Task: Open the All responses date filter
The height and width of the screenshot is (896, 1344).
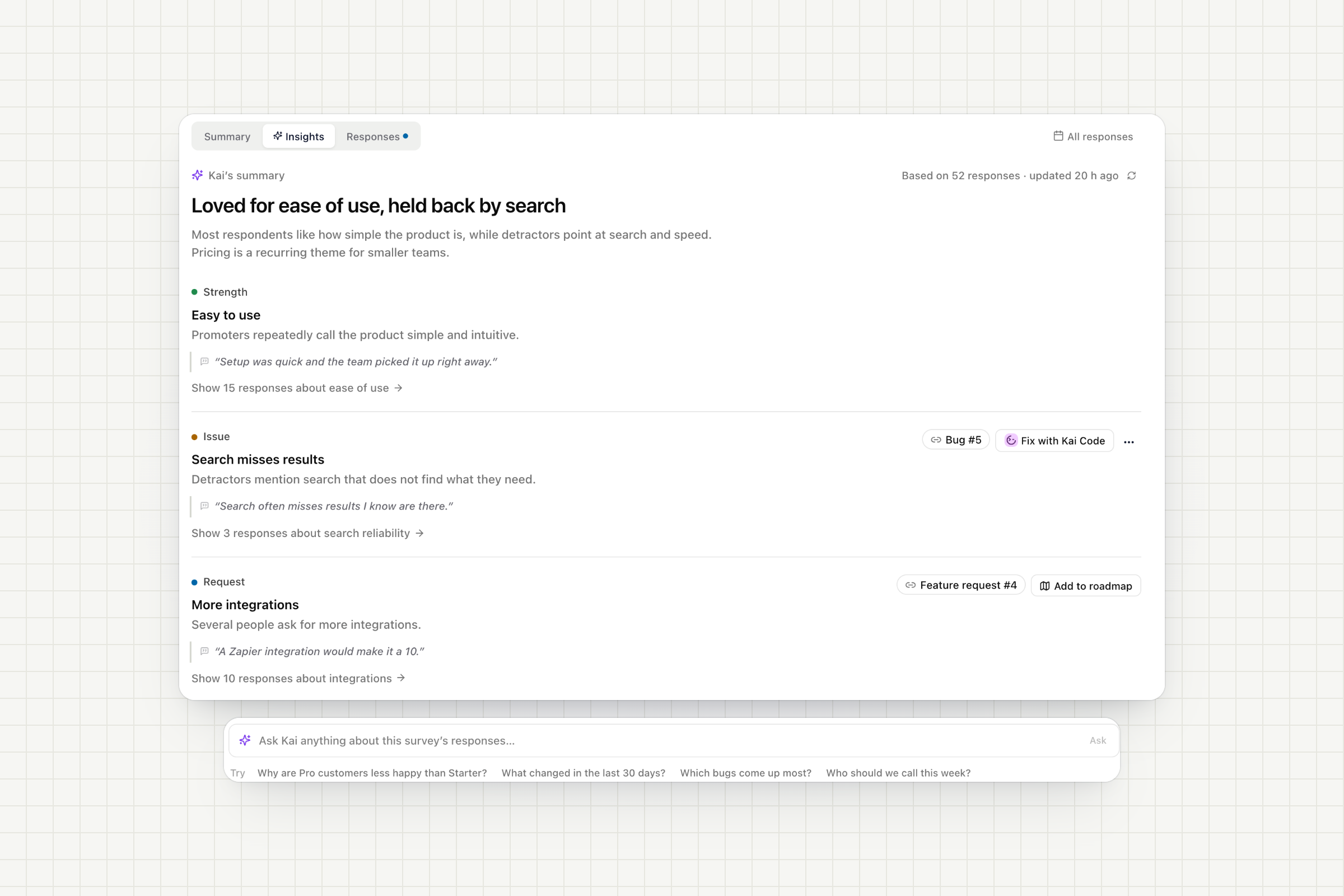Action: [x=1093, y=137]
